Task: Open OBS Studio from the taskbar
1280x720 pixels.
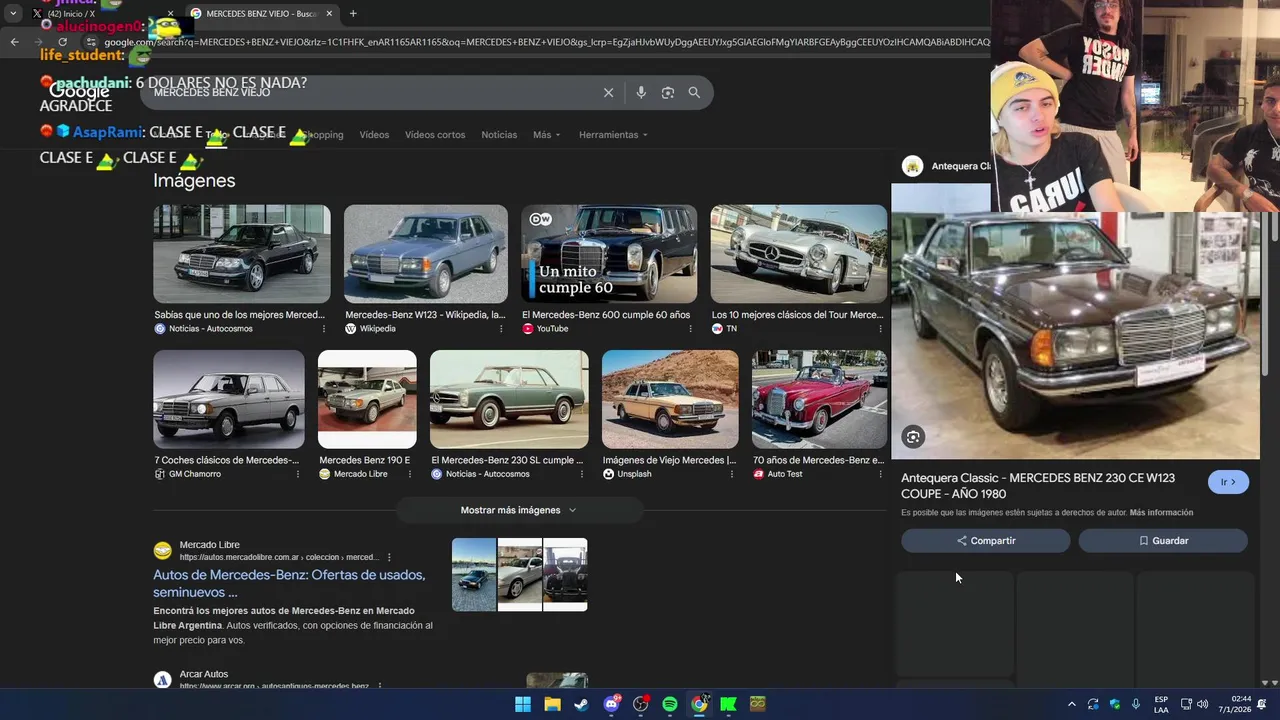Action: click(640, 704)
